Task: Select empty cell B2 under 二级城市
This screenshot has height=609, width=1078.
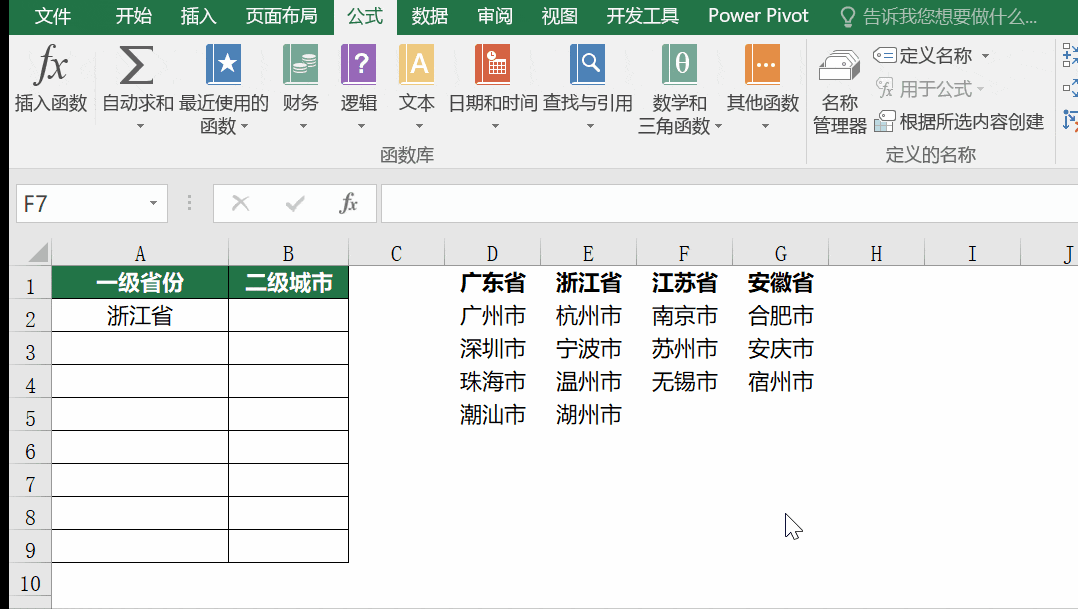Action: tap(289, 315)
